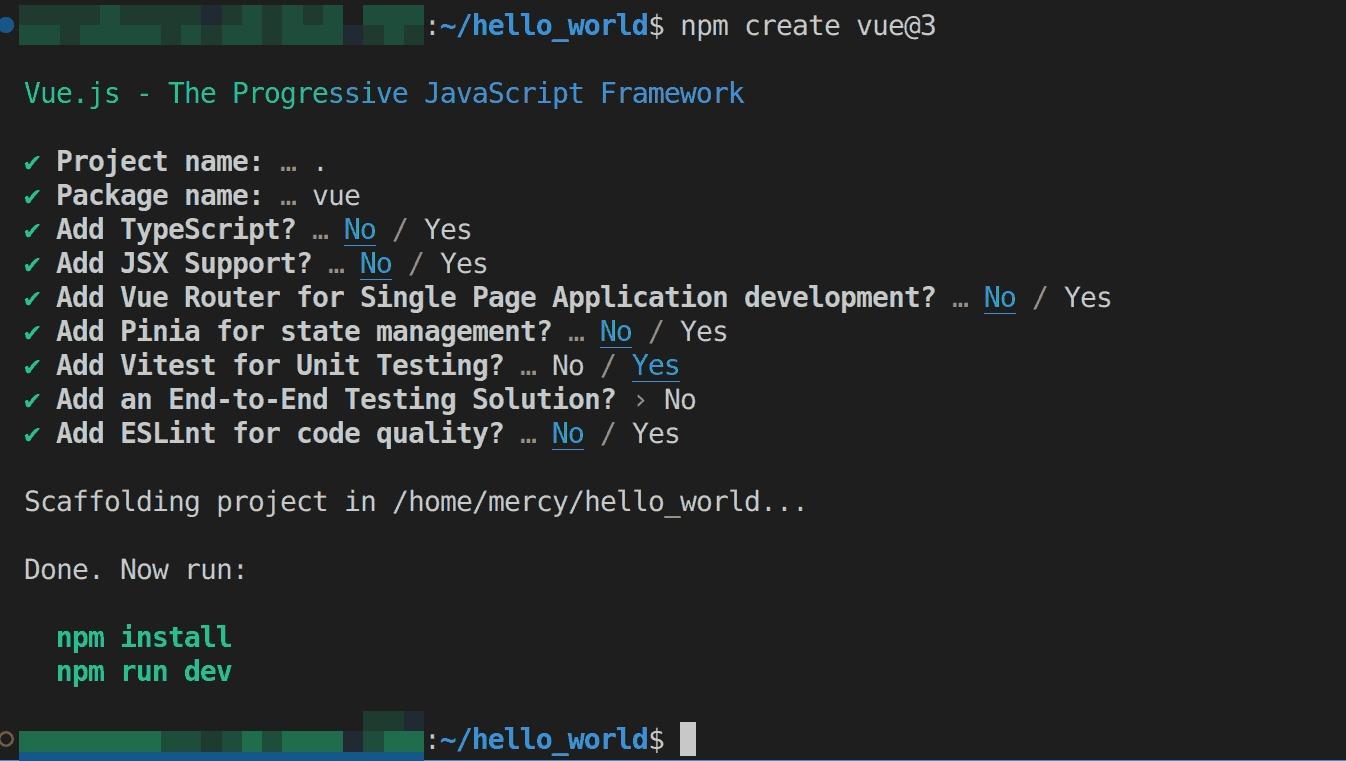1346x761 pixels.
Task: Click the 'Scaffolding project in /home/mercy/hello_world...' line
Action: [x=415, y=502]
